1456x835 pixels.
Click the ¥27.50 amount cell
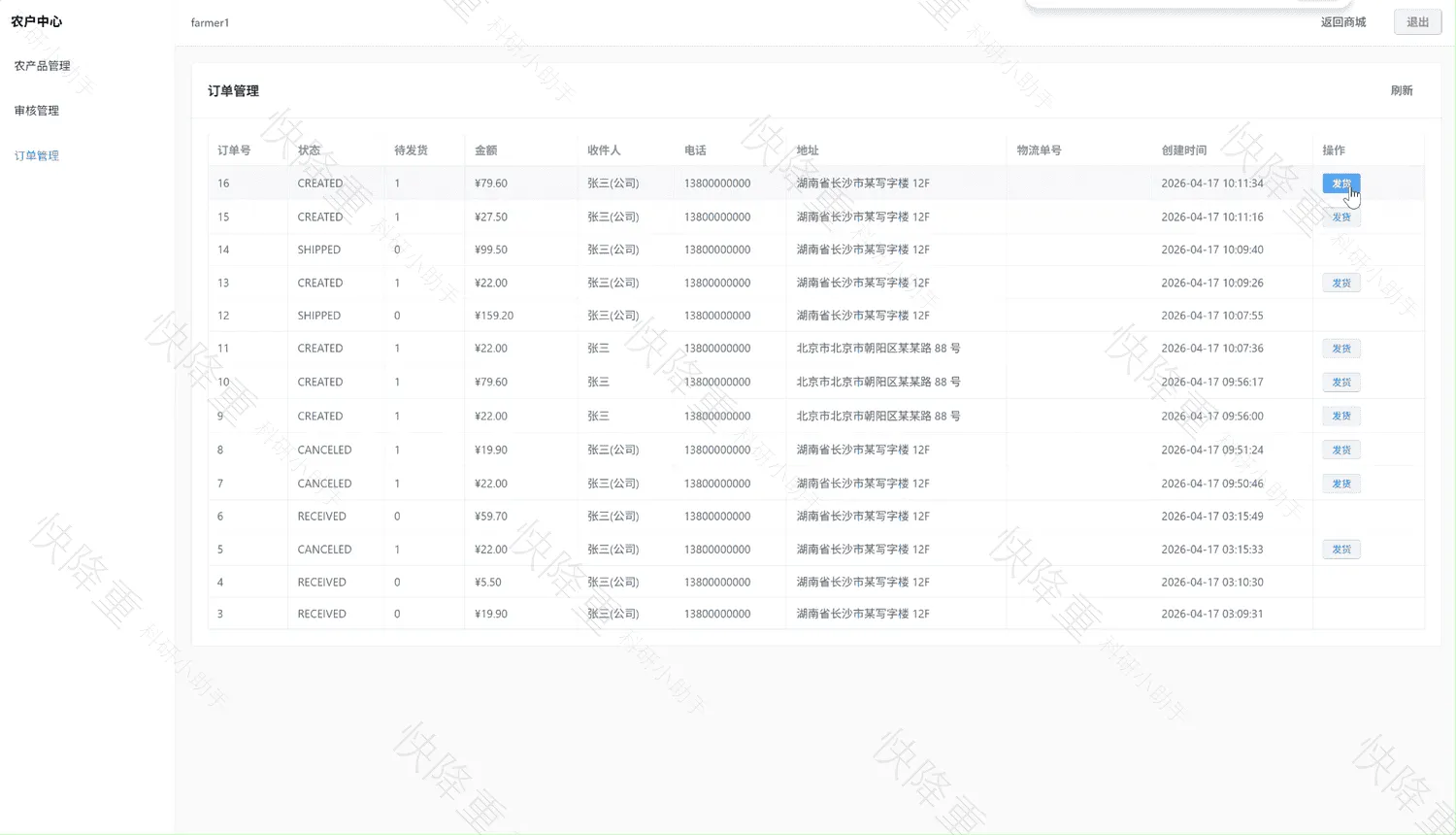tap(491, 217)
